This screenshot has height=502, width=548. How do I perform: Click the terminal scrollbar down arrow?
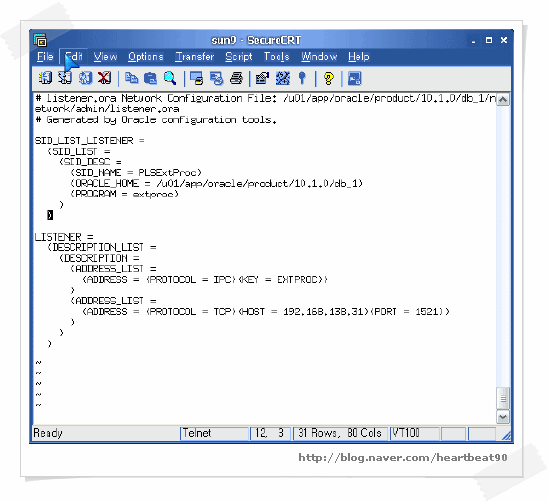point(503,417)
